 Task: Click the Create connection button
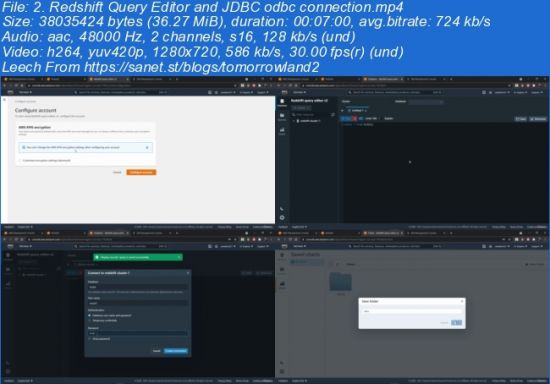coord(176,351)
